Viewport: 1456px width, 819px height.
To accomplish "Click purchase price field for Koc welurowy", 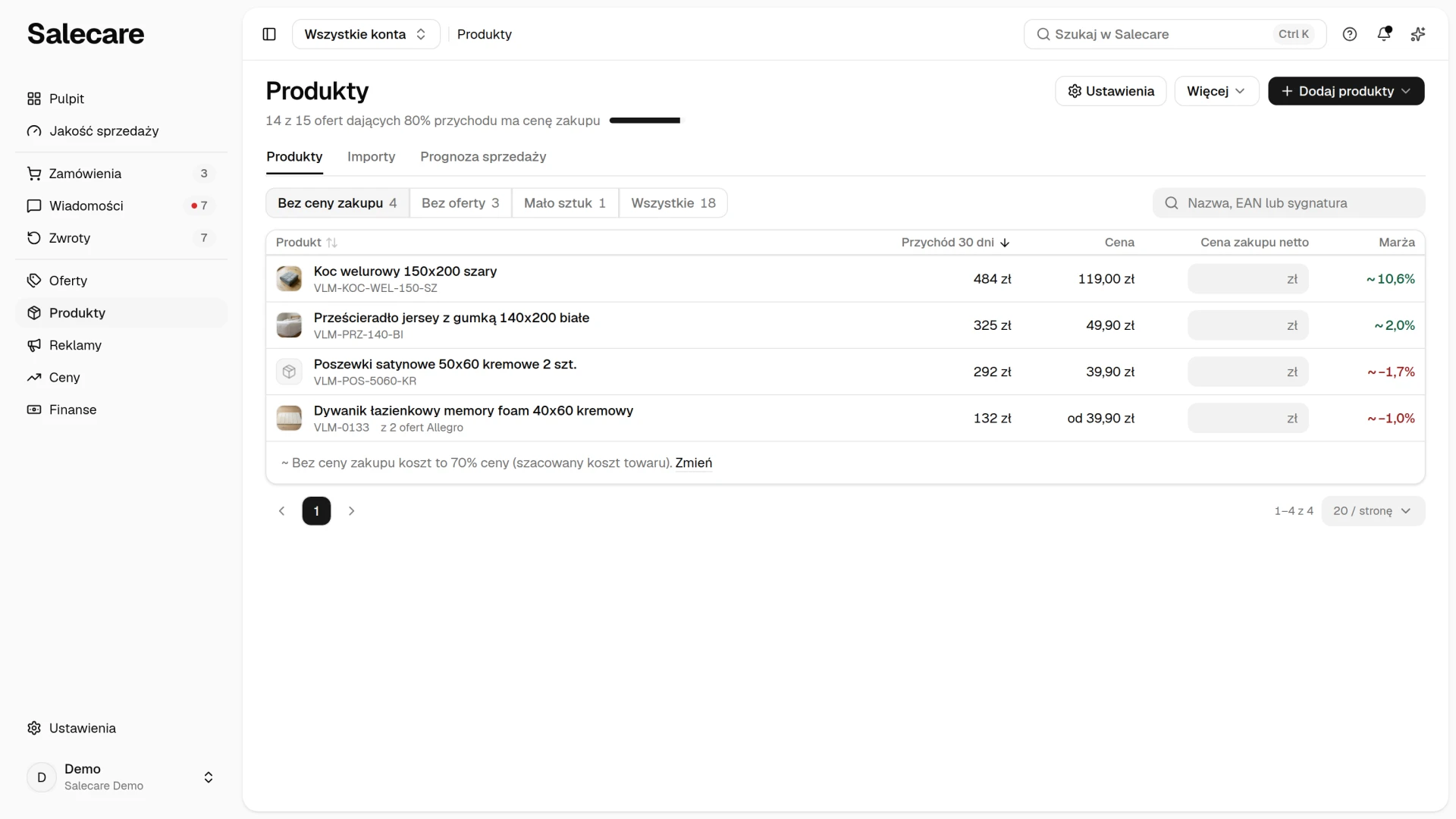I will (1247, 279).
